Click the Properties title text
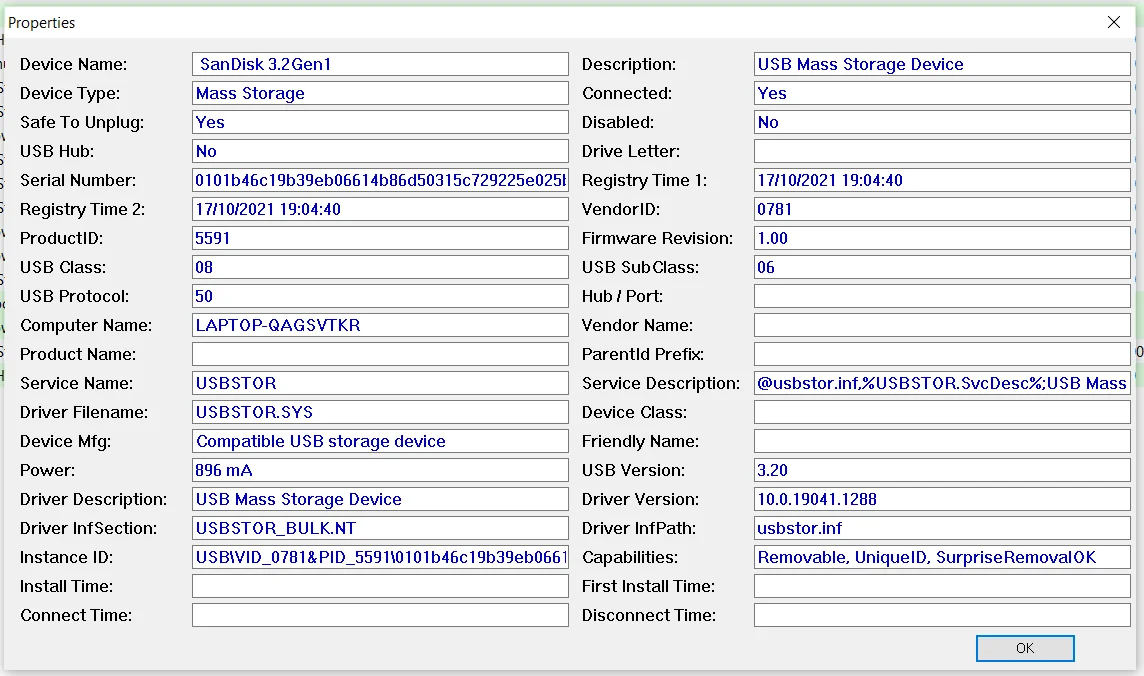 [42, 23]
